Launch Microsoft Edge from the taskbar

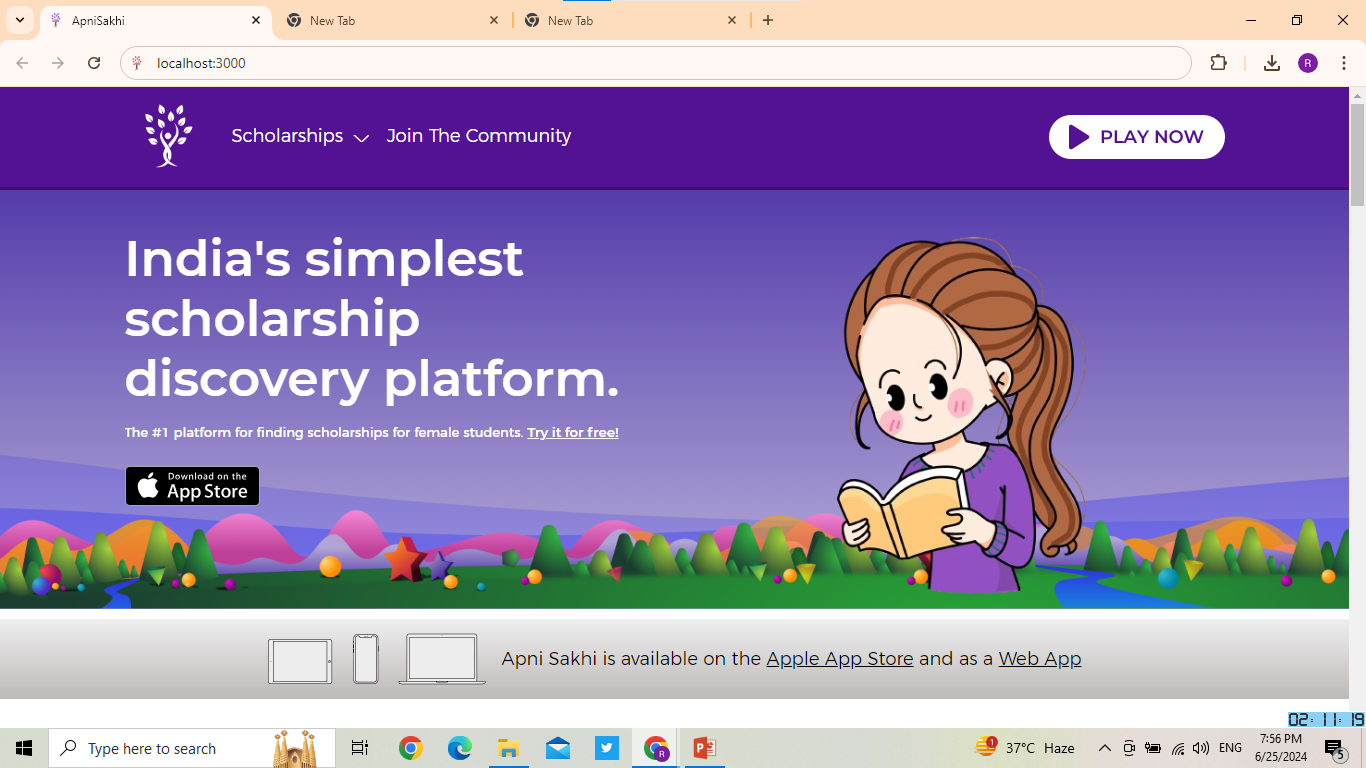(459, 748)
